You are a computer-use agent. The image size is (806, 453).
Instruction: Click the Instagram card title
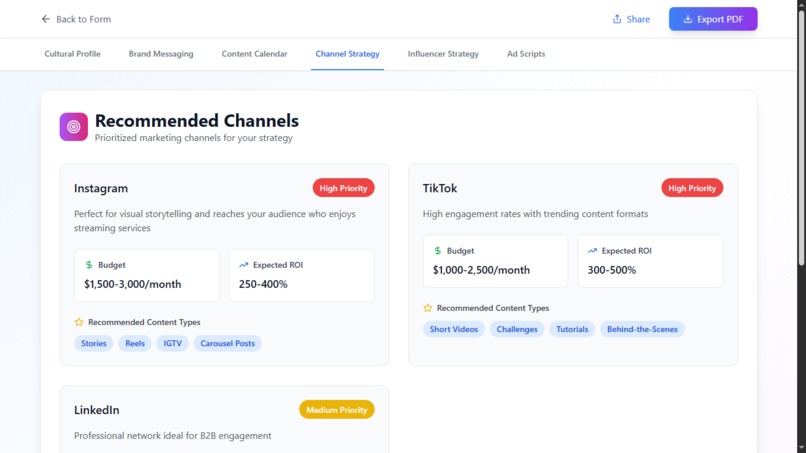(101, 188)
